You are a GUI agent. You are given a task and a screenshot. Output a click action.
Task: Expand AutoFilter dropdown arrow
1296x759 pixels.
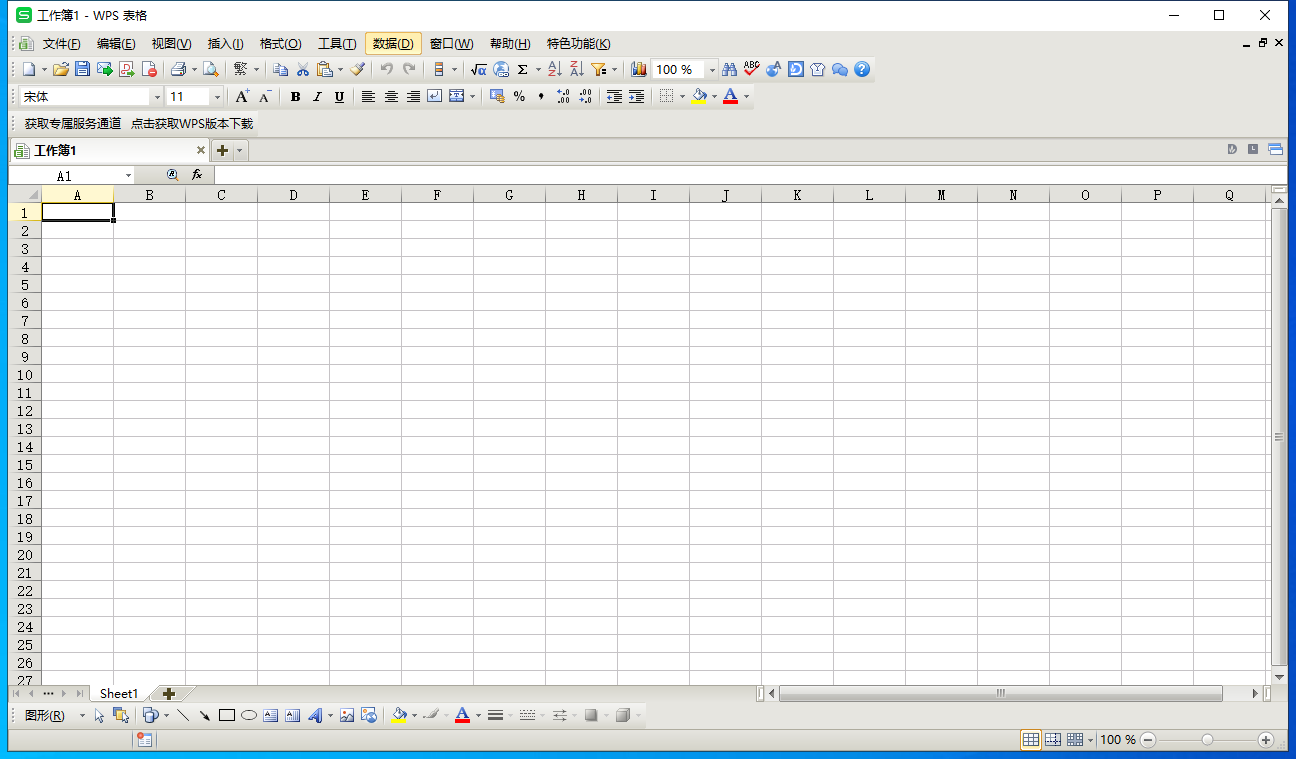614,70
